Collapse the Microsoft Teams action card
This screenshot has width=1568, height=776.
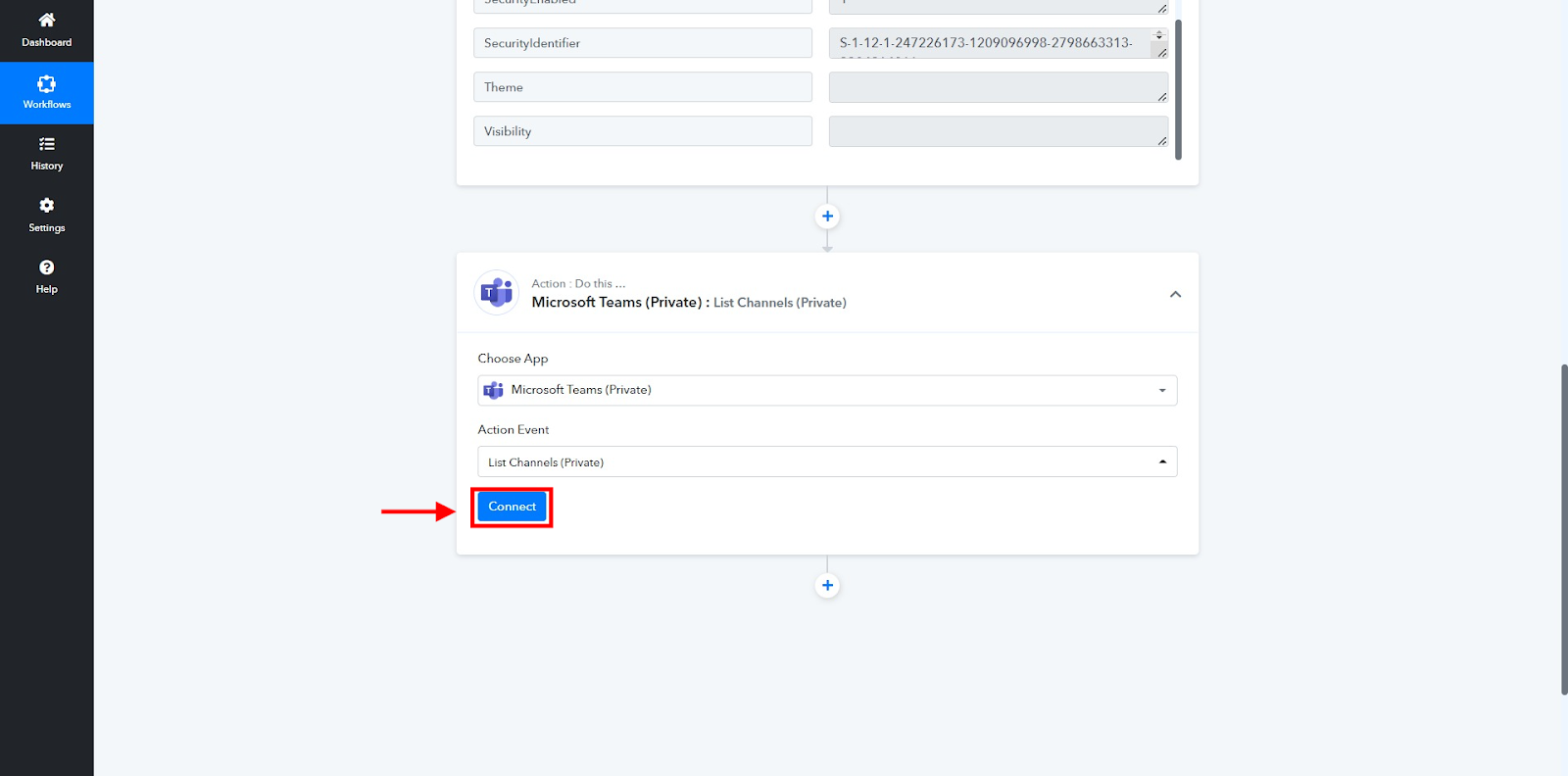[1175, 294]
